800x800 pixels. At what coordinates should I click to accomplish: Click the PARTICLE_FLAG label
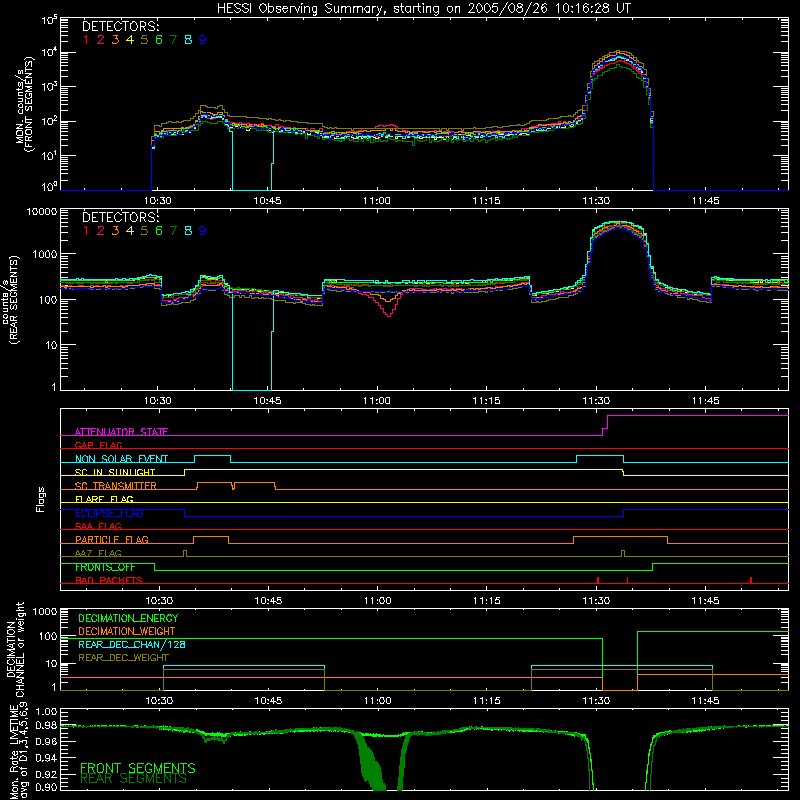tap(112, 539)
